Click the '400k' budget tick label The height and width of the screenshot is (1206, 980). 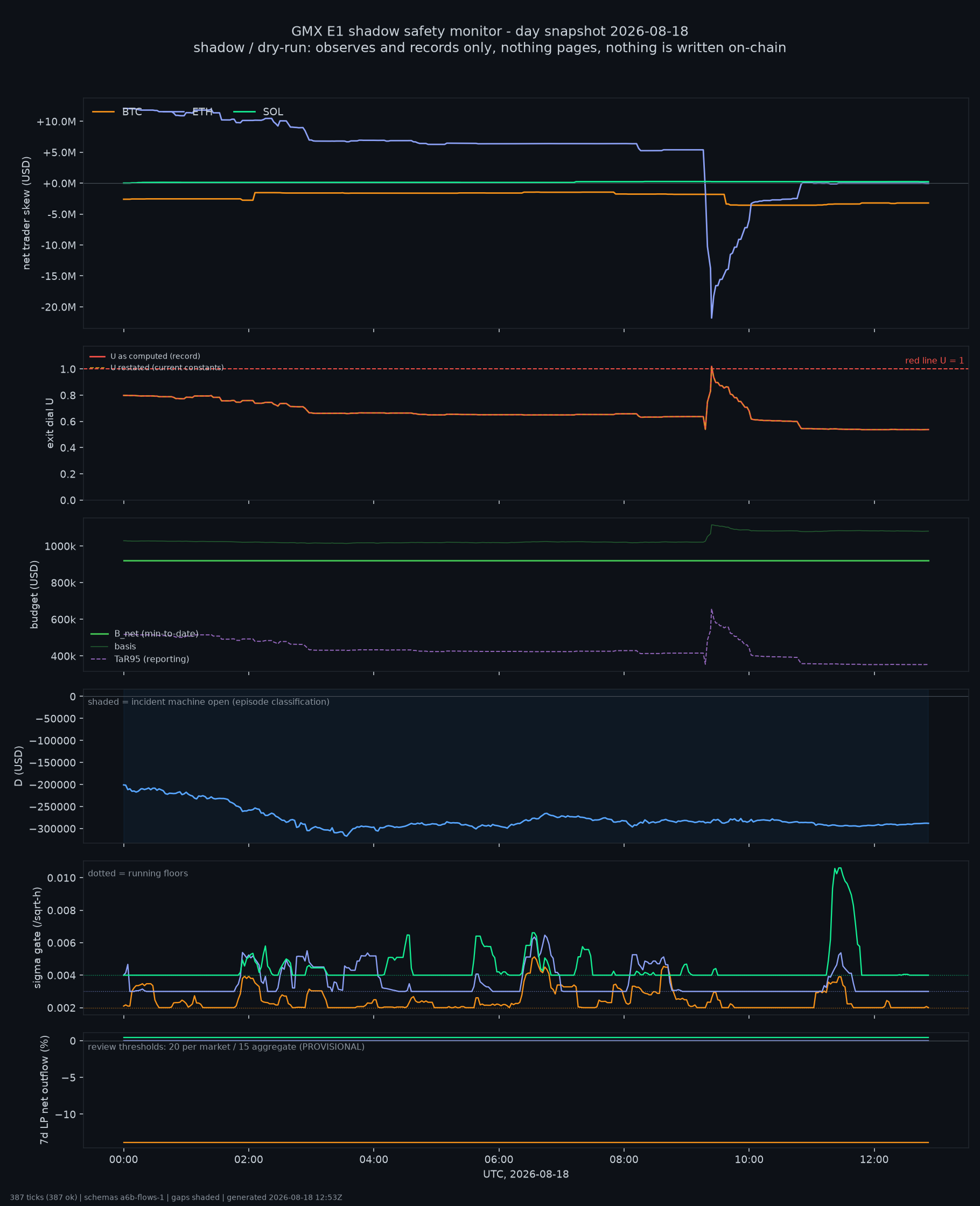click(63, 656)
